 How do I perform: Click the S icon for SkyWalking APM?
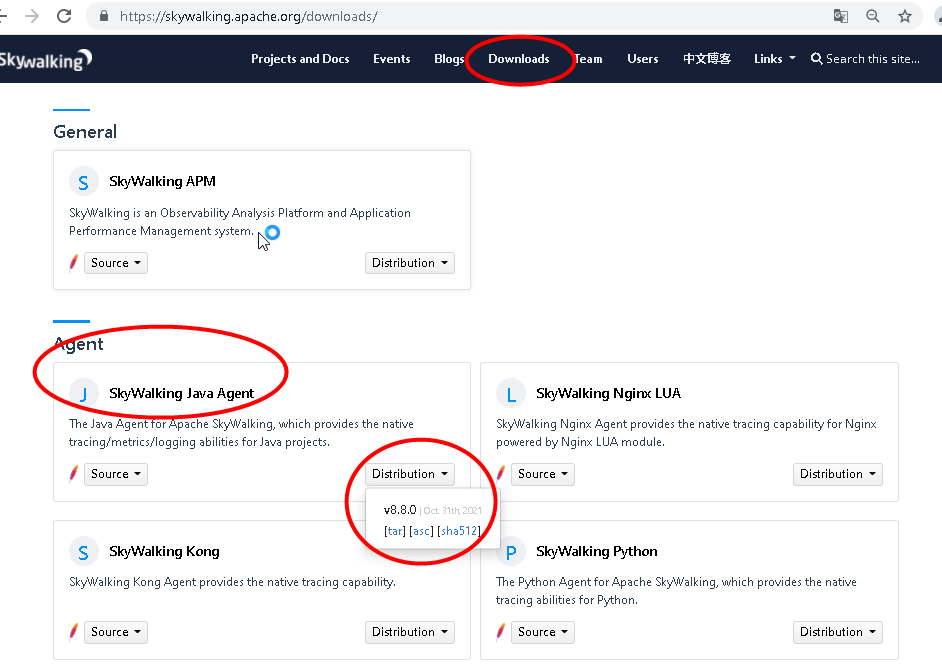(x=83, y=181)
